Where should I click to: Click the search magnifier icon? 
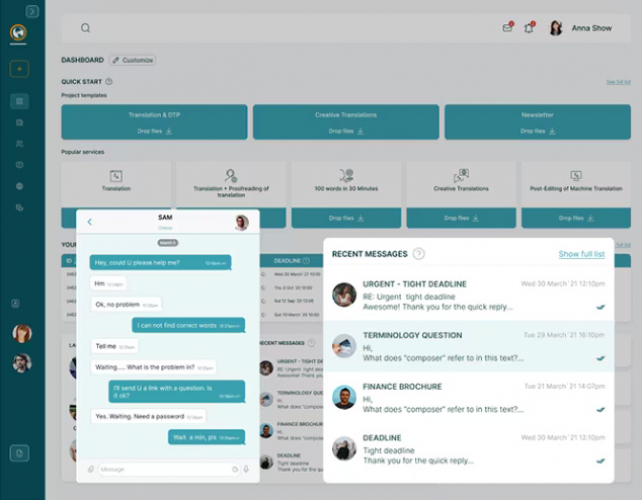pyautogui.click(x=85, y=28)
